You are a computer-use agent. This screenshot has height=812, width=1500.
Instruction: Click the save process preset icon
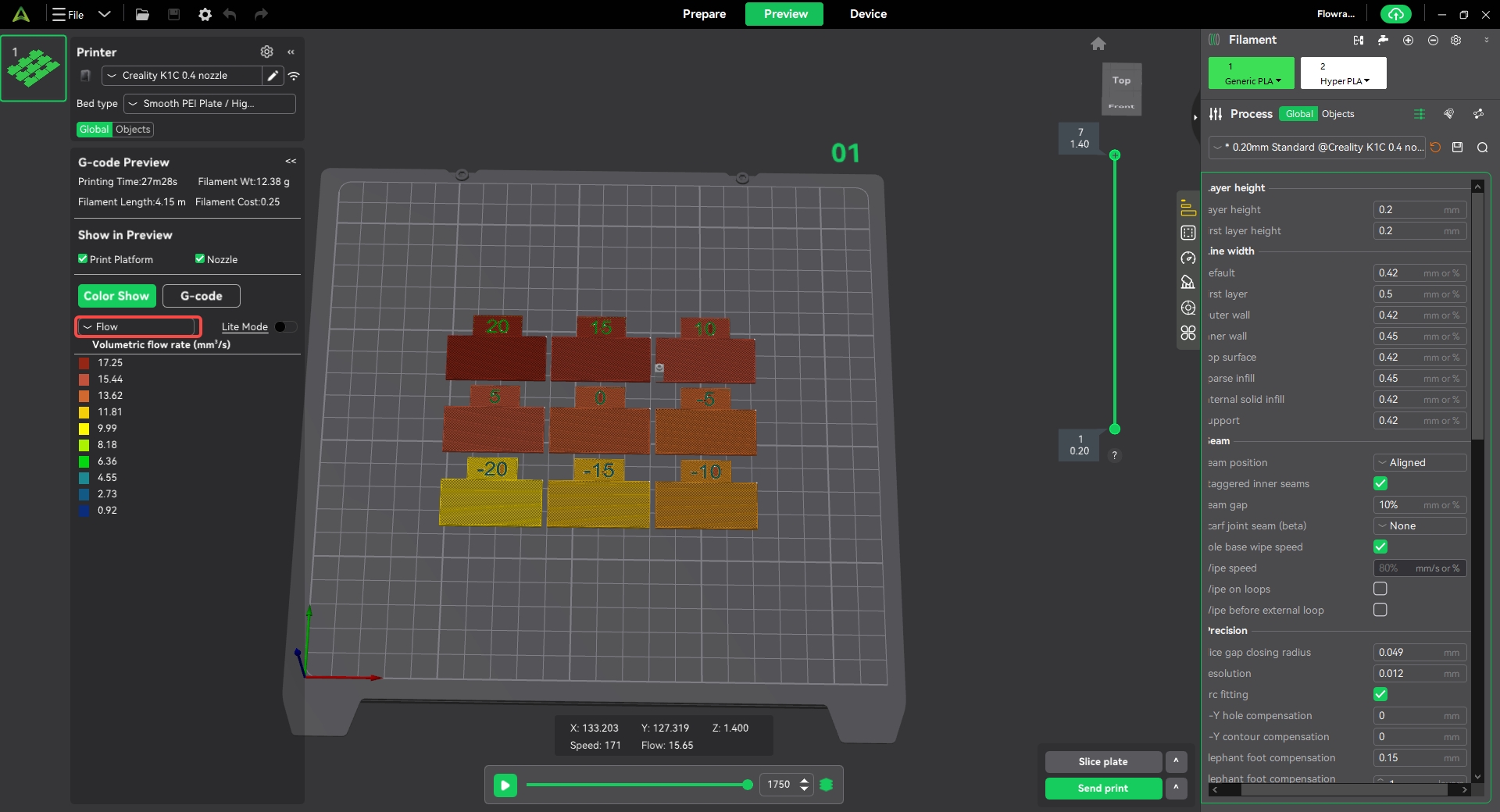(1457, 148)
